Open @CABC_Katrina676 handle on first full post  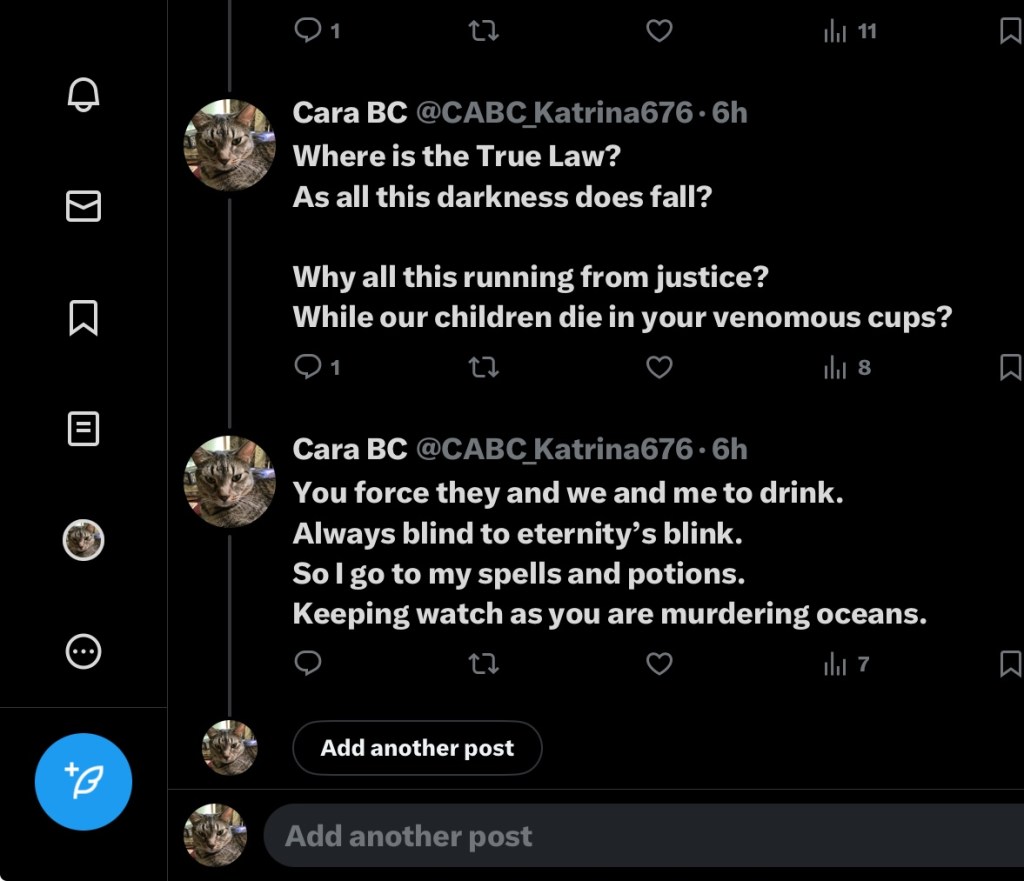click(x=554, y=113)
